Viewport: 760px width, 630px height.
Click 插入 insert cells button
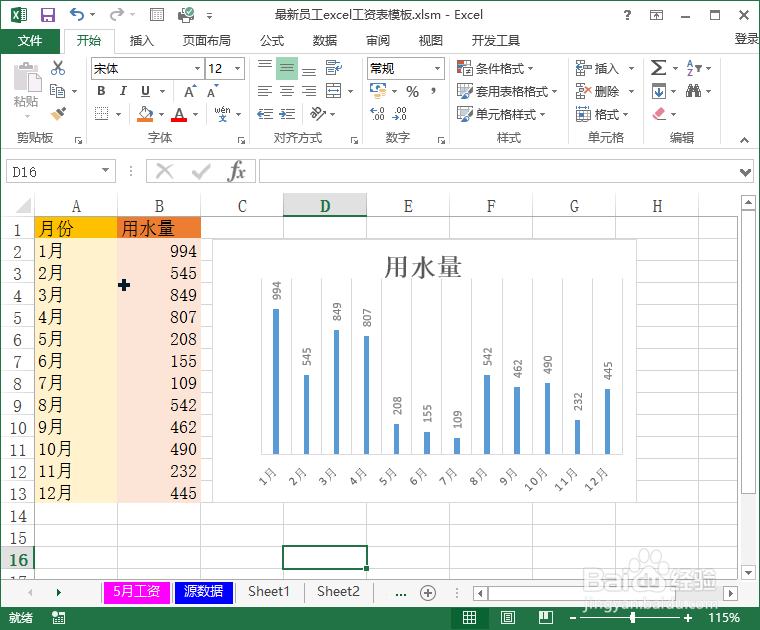tap(597, 68)
